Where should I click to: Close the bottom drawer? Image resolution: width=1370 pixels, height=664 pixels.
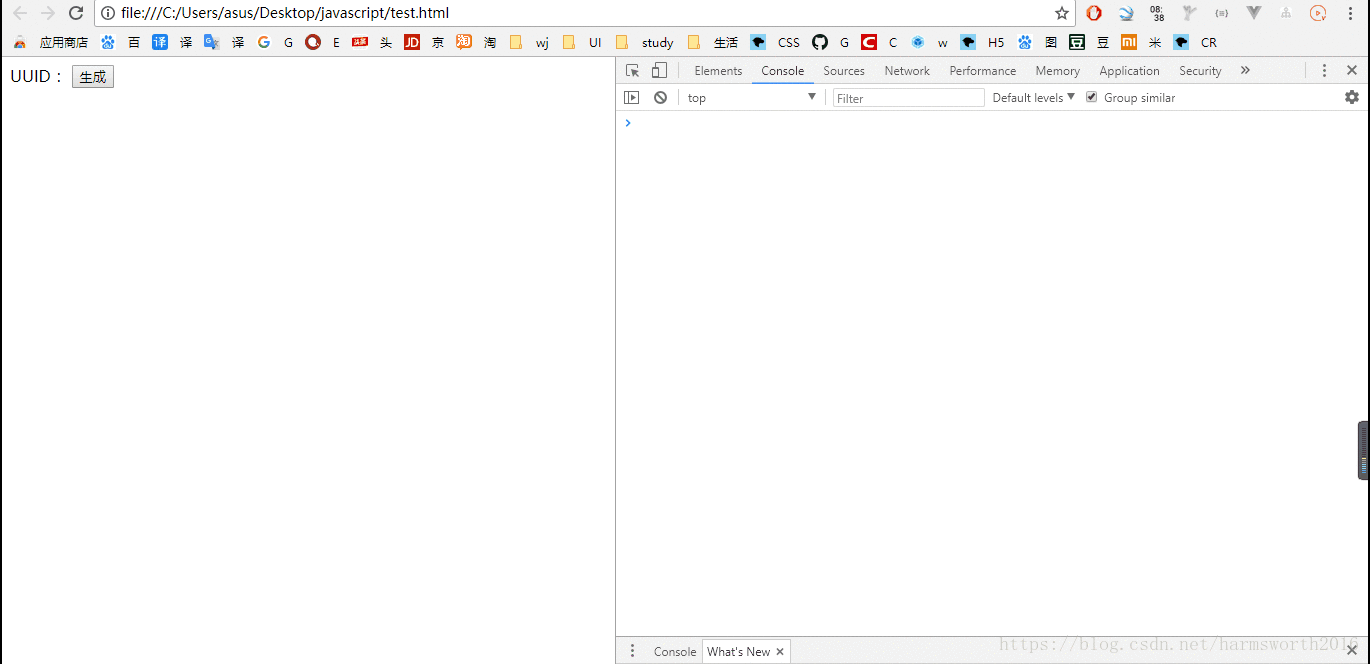tap(1352, 651)
